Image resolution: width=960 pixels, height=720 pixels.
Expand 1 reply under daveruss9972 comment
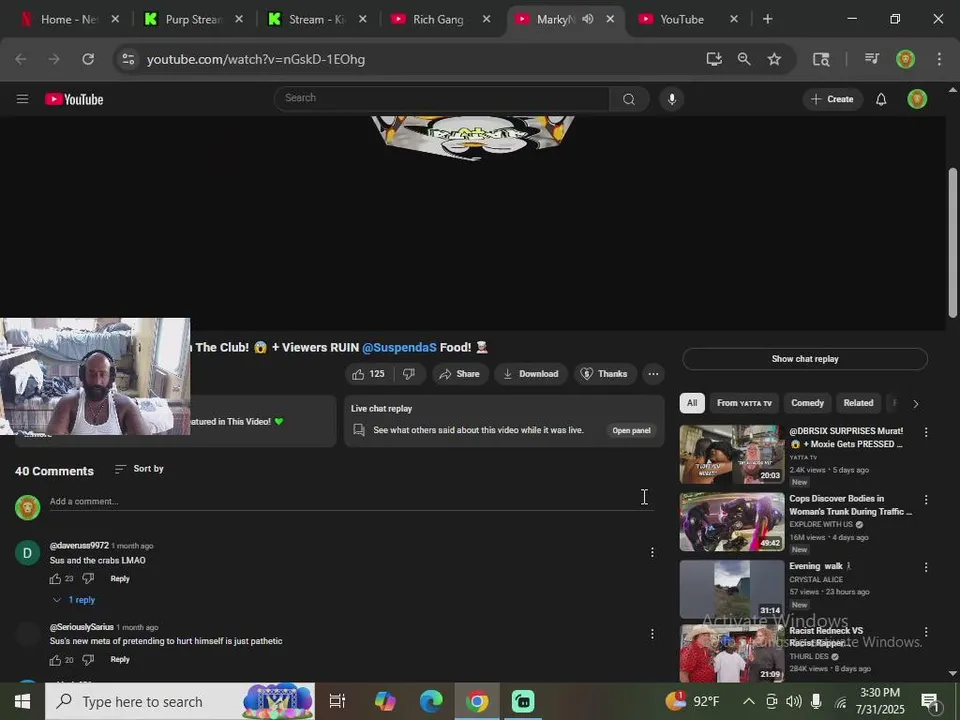point(74,600)
